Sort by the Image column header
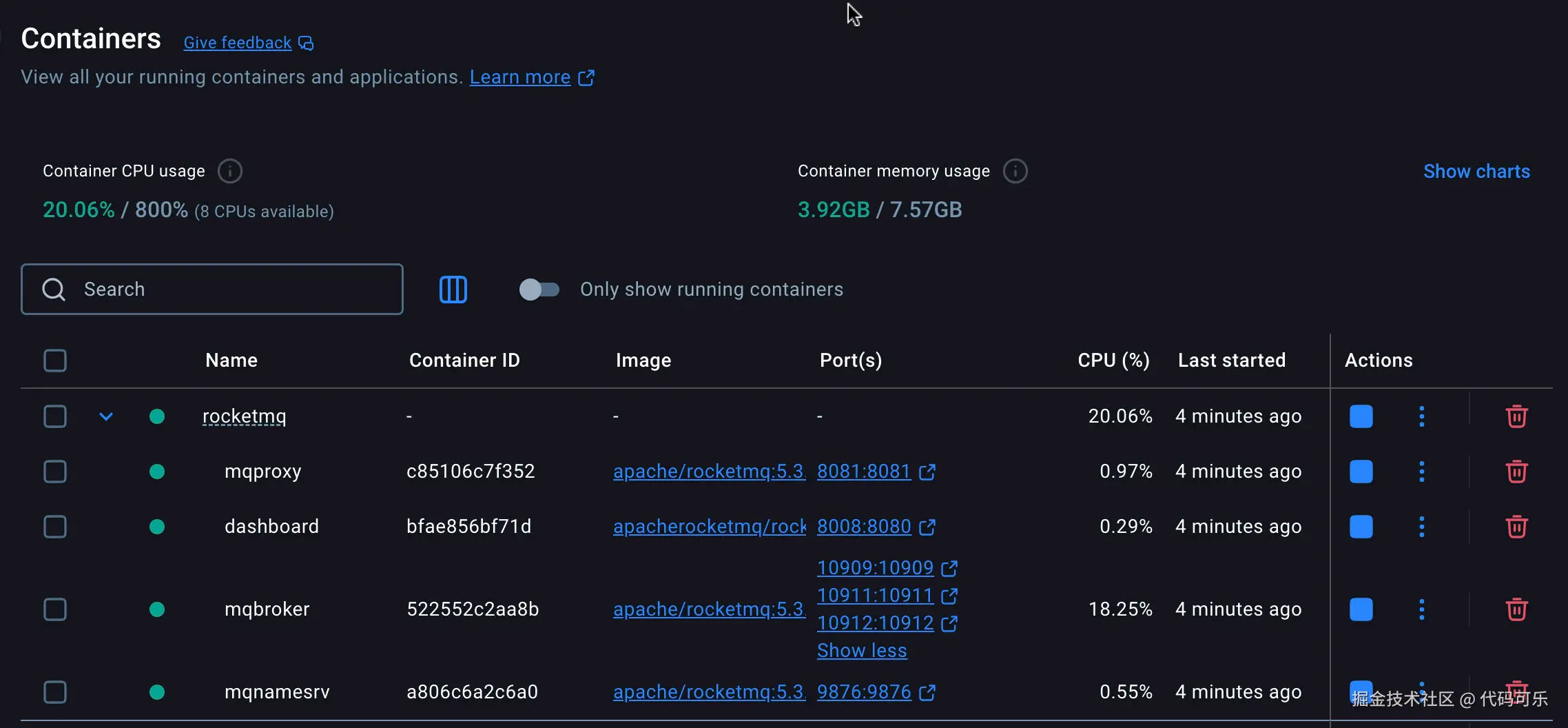1568x728 pixels. 643,361
